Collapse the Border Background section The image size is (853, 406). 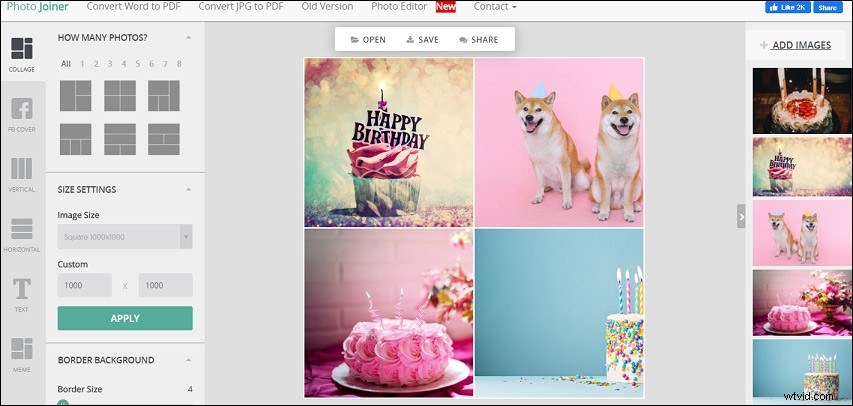[188, 360]
